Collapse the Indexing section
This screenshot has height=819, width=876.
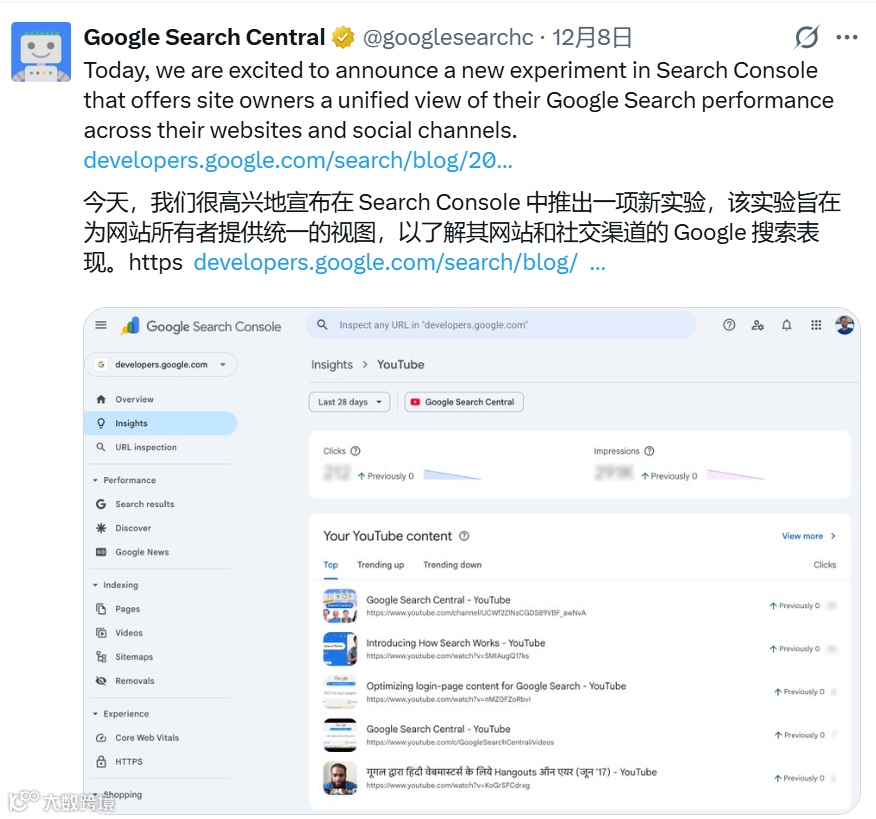point(96,585)
